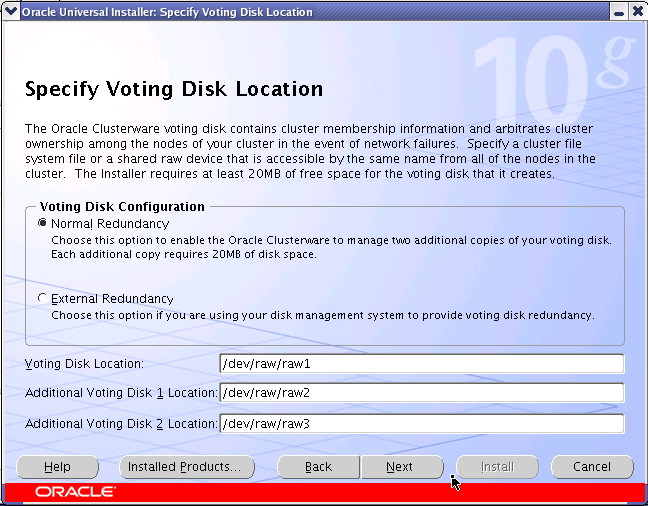Click the Voting Disk Configuration group title
Screen dimensions: 648x506
pyautogui.click(x=122, y=206)
